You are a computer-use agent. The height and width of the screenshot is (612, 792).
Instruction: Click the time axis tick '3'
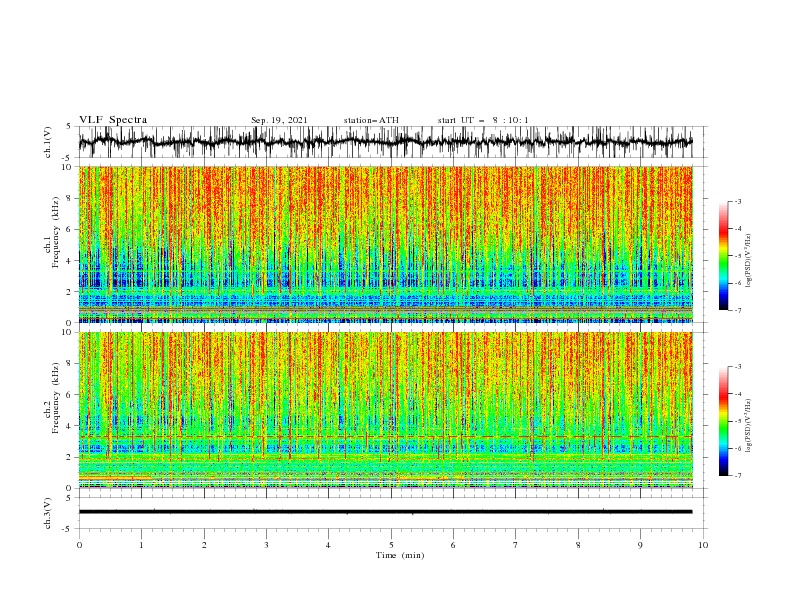click(266, 545)
